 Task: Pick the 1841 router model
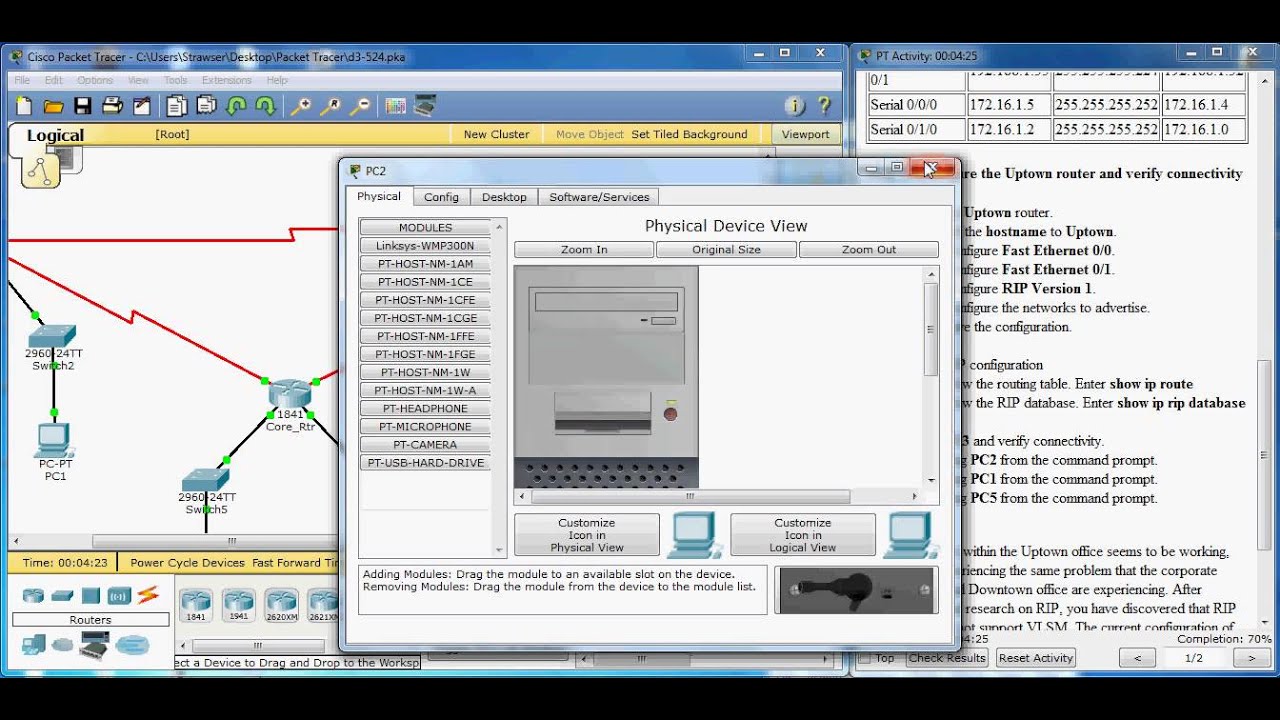point(196,606)
